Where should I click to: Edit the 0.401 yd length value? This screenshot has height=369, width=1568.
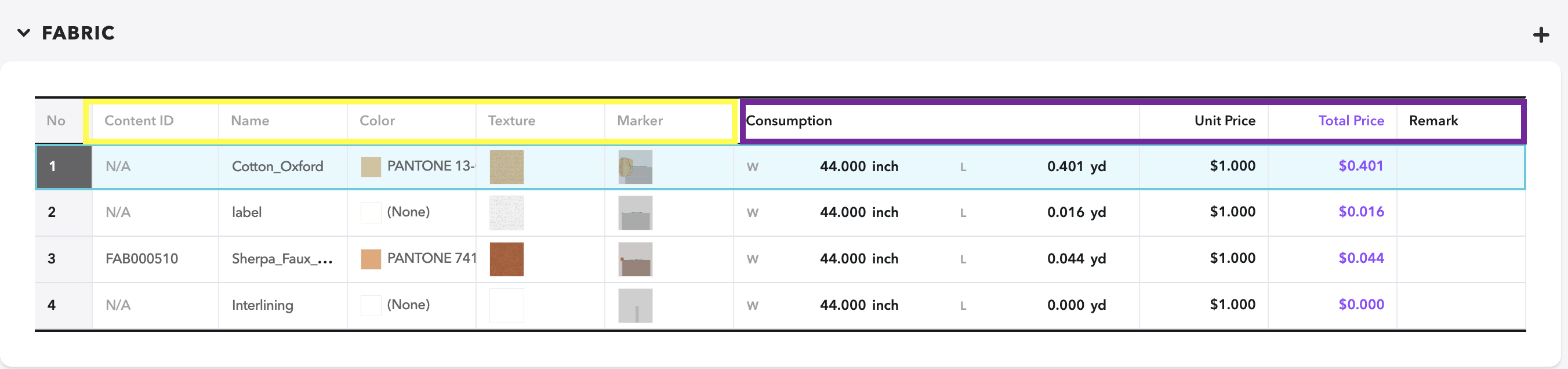point(1076,167)
